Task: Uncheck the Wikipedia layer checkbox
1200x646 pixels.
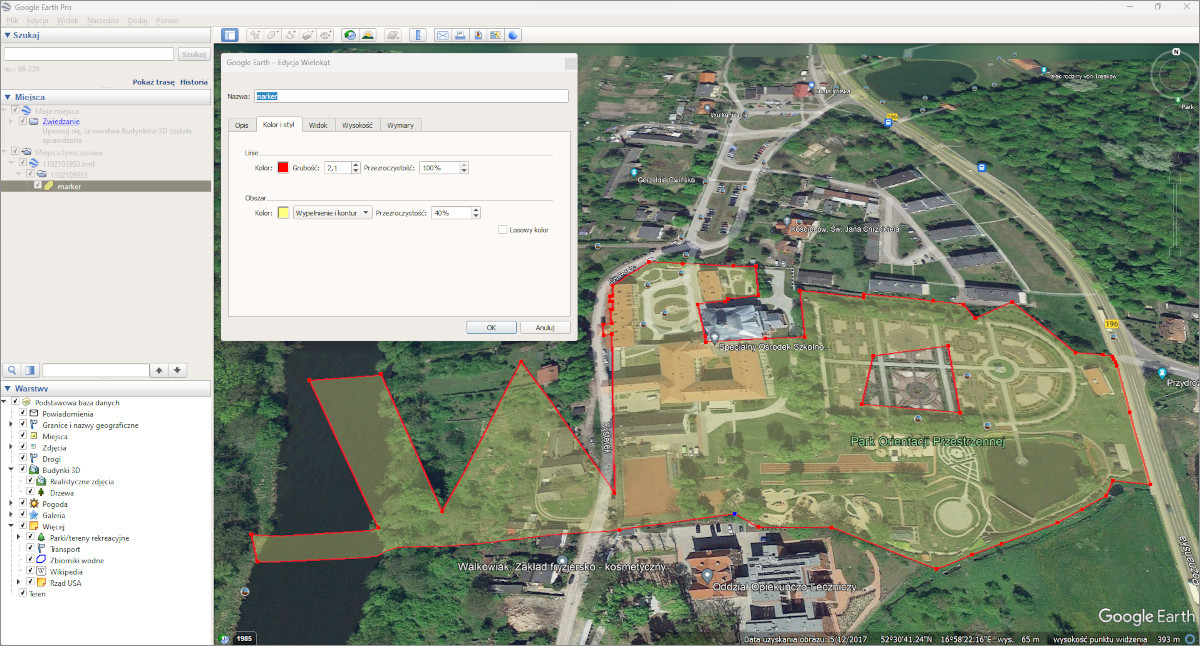Action: [31, 572]
